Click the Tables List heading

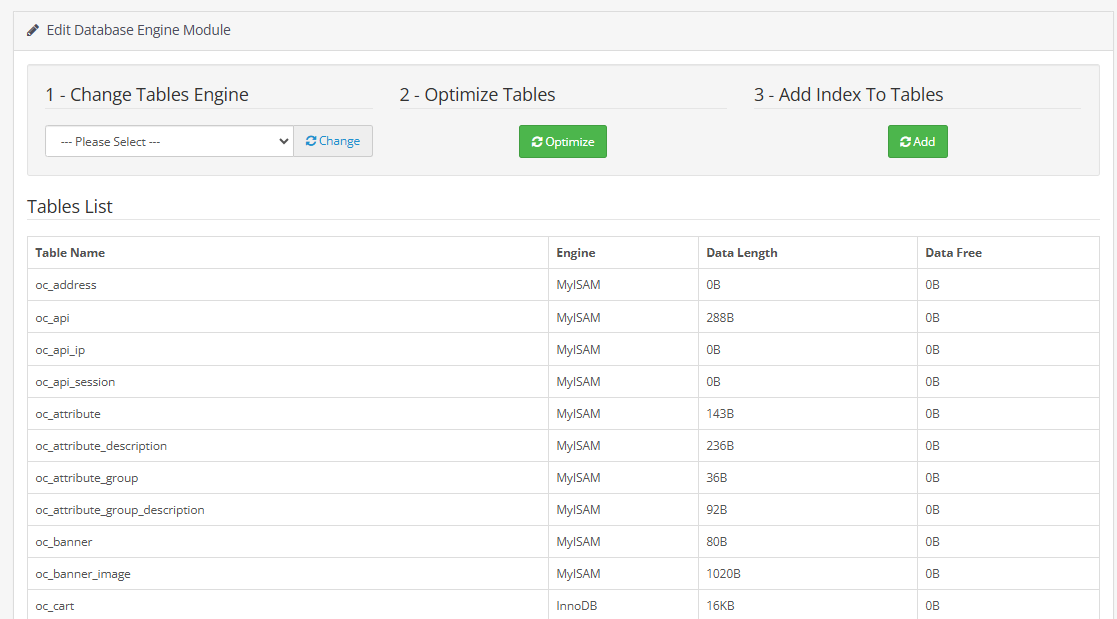(x=70, y=207)
